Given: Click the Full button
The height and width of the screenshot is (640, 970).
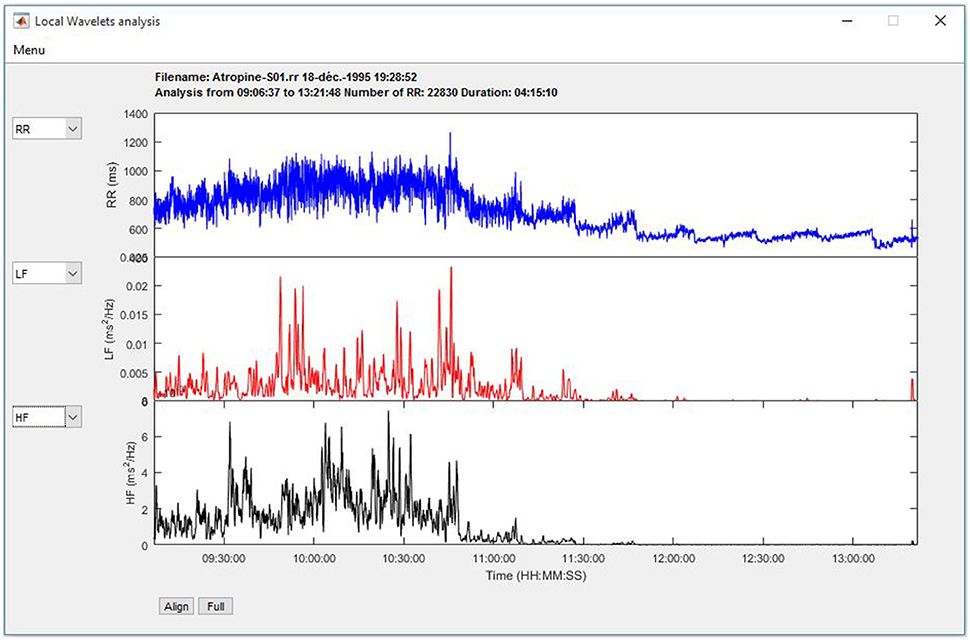Looking at the screenshot, I should 216,606.
